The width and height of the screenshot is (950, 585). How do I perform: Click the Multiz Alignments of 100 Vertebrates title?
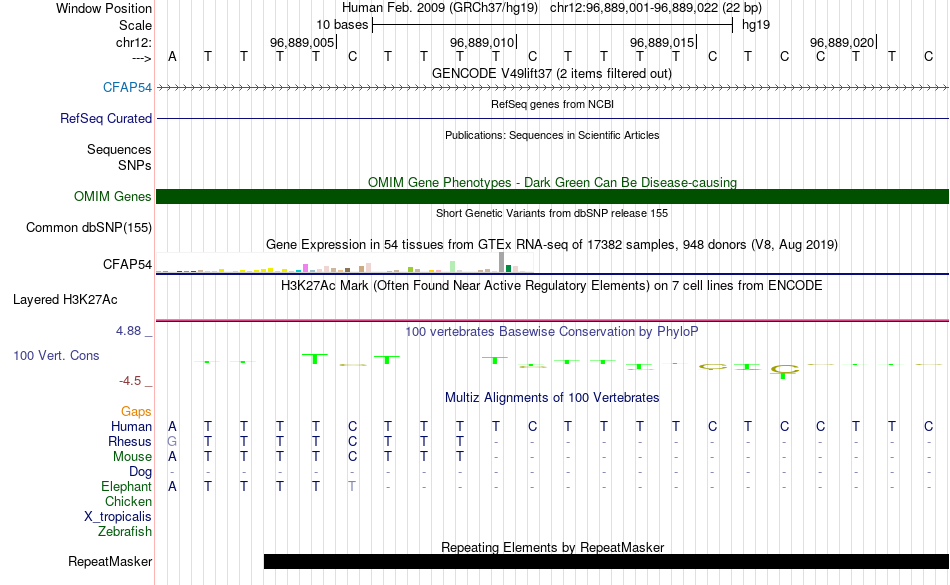pyautogui.click(x=552, y=397)
